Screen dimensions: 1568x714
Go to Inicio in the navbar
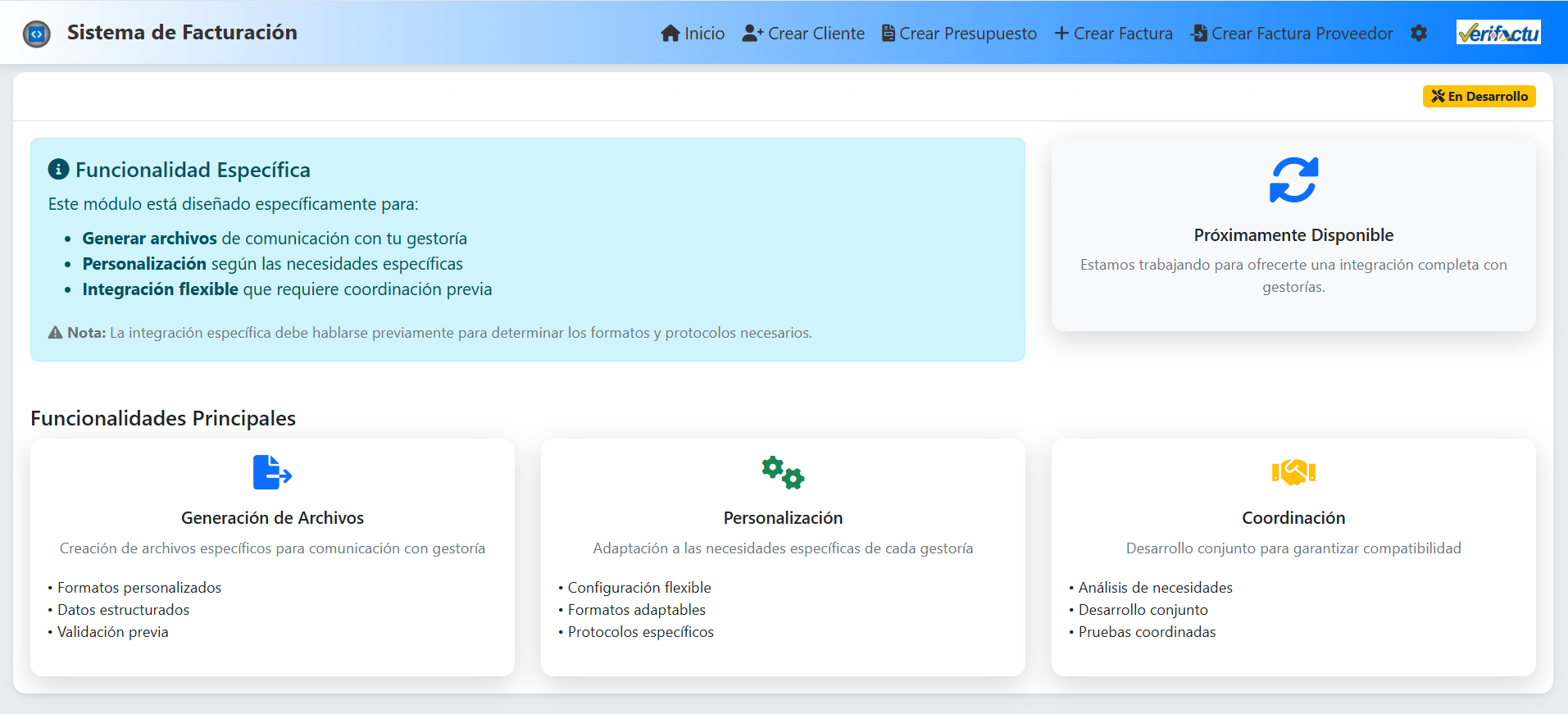(693, 33)
